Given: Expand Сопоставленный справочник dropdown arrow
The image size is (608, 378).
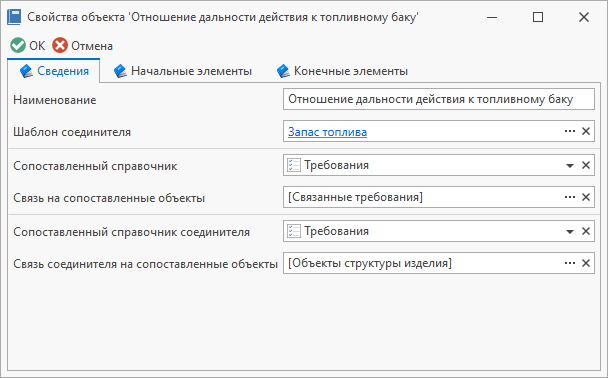Looking at the screenshot, I should coord(570,166).
